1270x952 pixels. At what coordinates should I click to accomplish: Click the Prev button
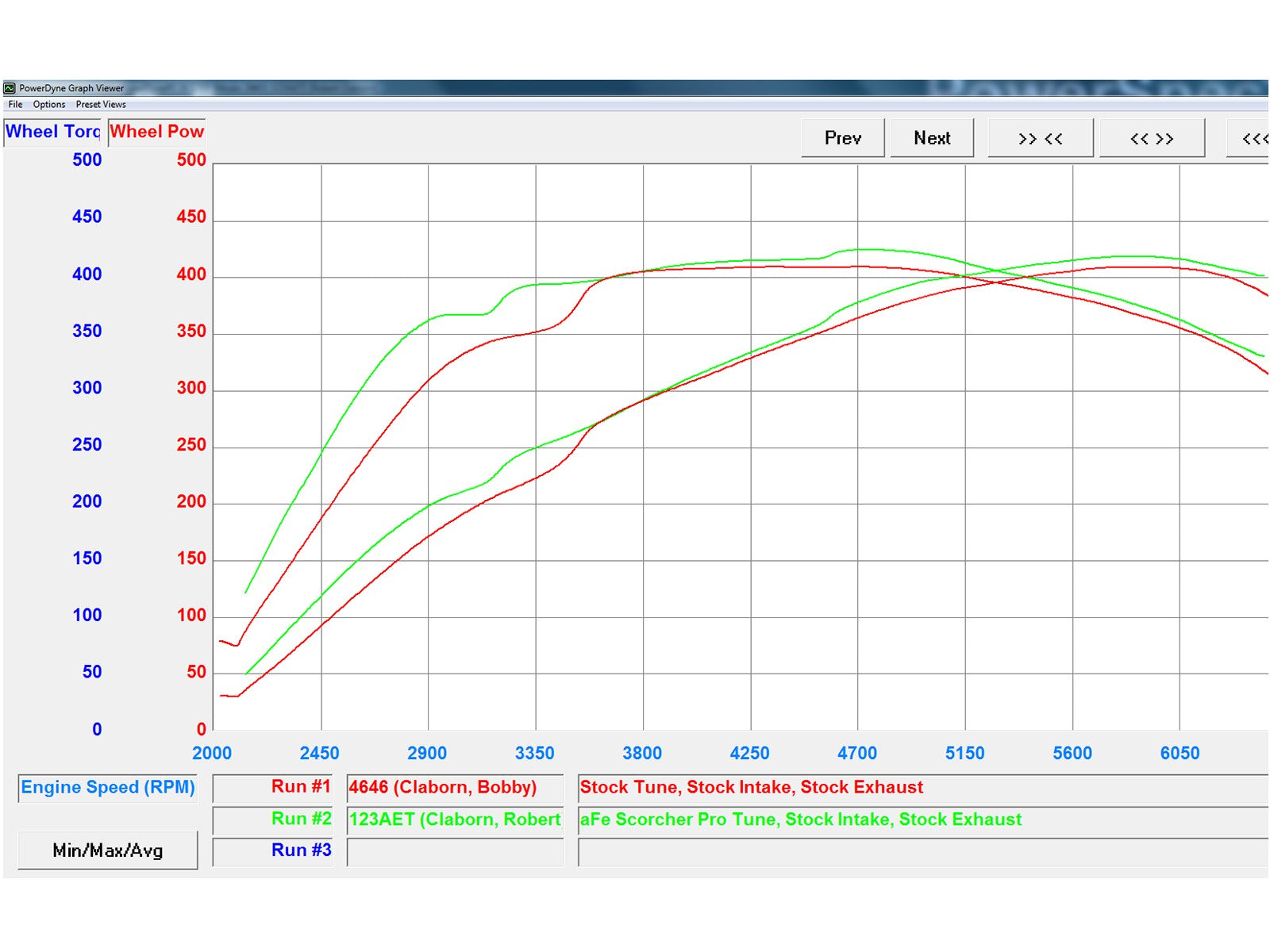point(842,138)
